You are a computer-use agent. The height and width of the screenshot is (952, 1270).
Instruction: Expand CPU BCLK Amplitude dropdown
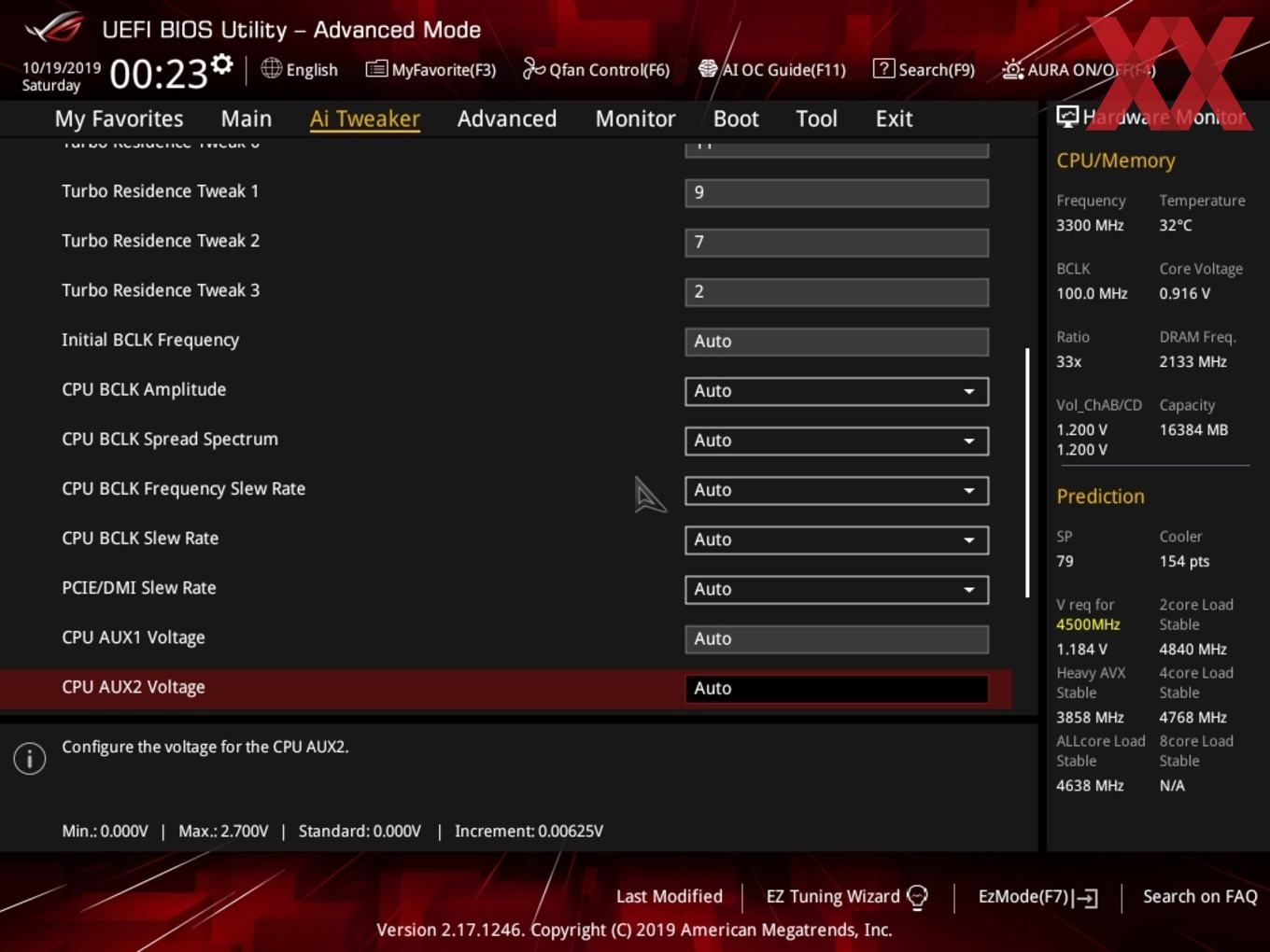(837, 391)
